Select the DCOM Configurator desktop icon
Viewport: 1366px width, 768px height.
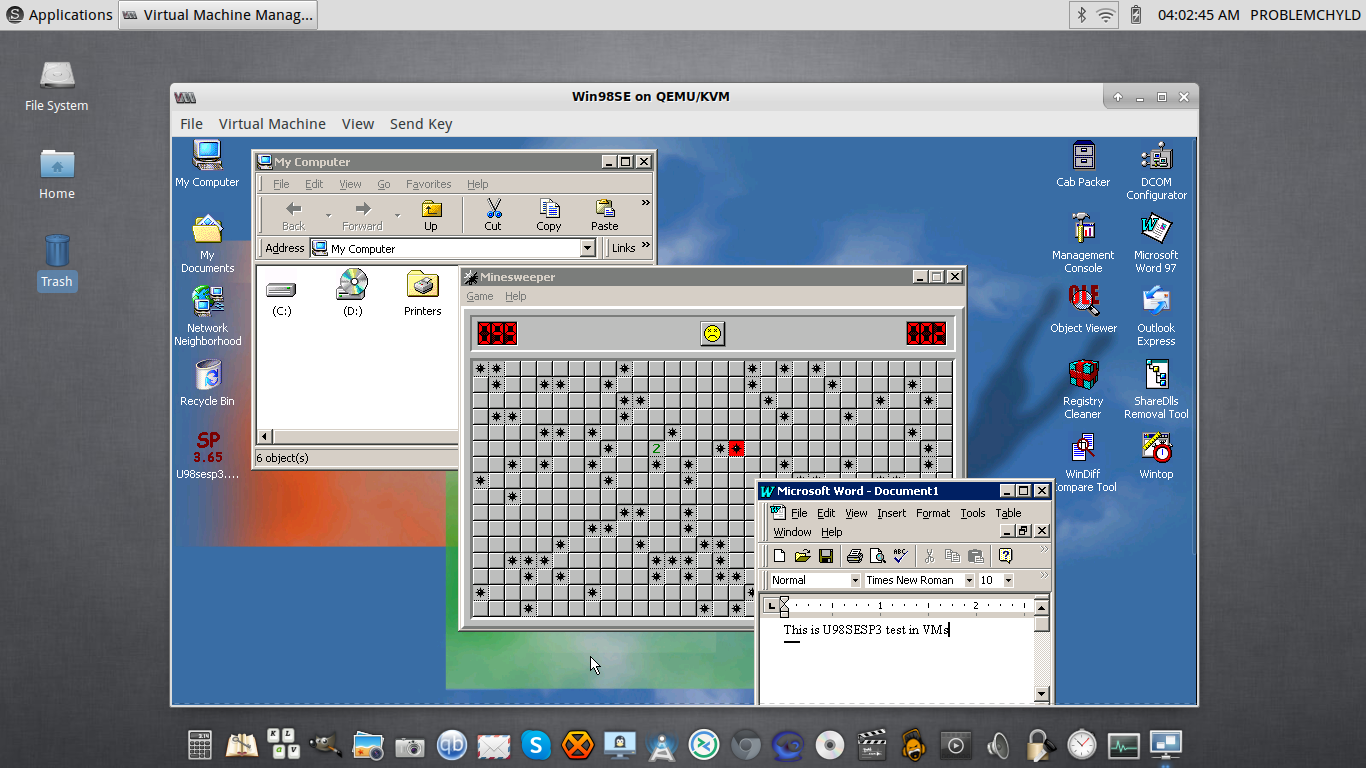pyautogui.click(x=1156, y=171)
